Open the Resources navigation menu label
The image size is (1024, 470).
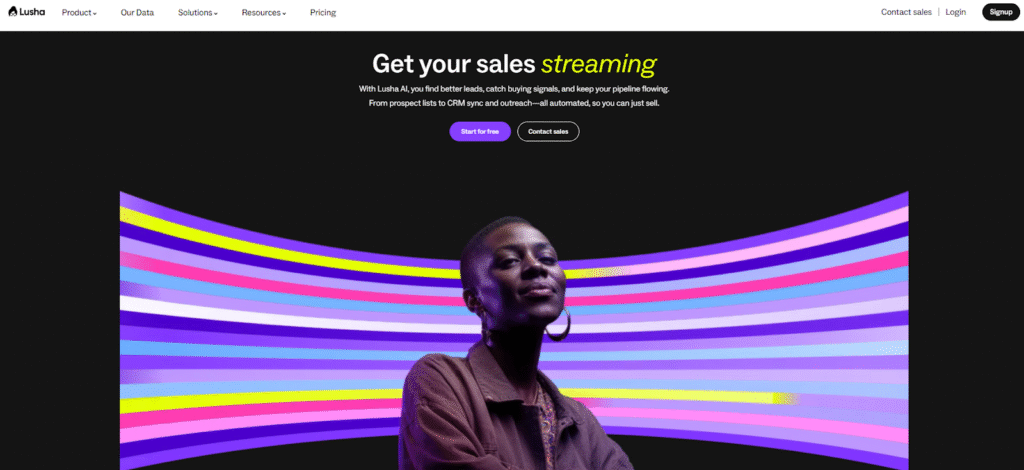[261, 12]
